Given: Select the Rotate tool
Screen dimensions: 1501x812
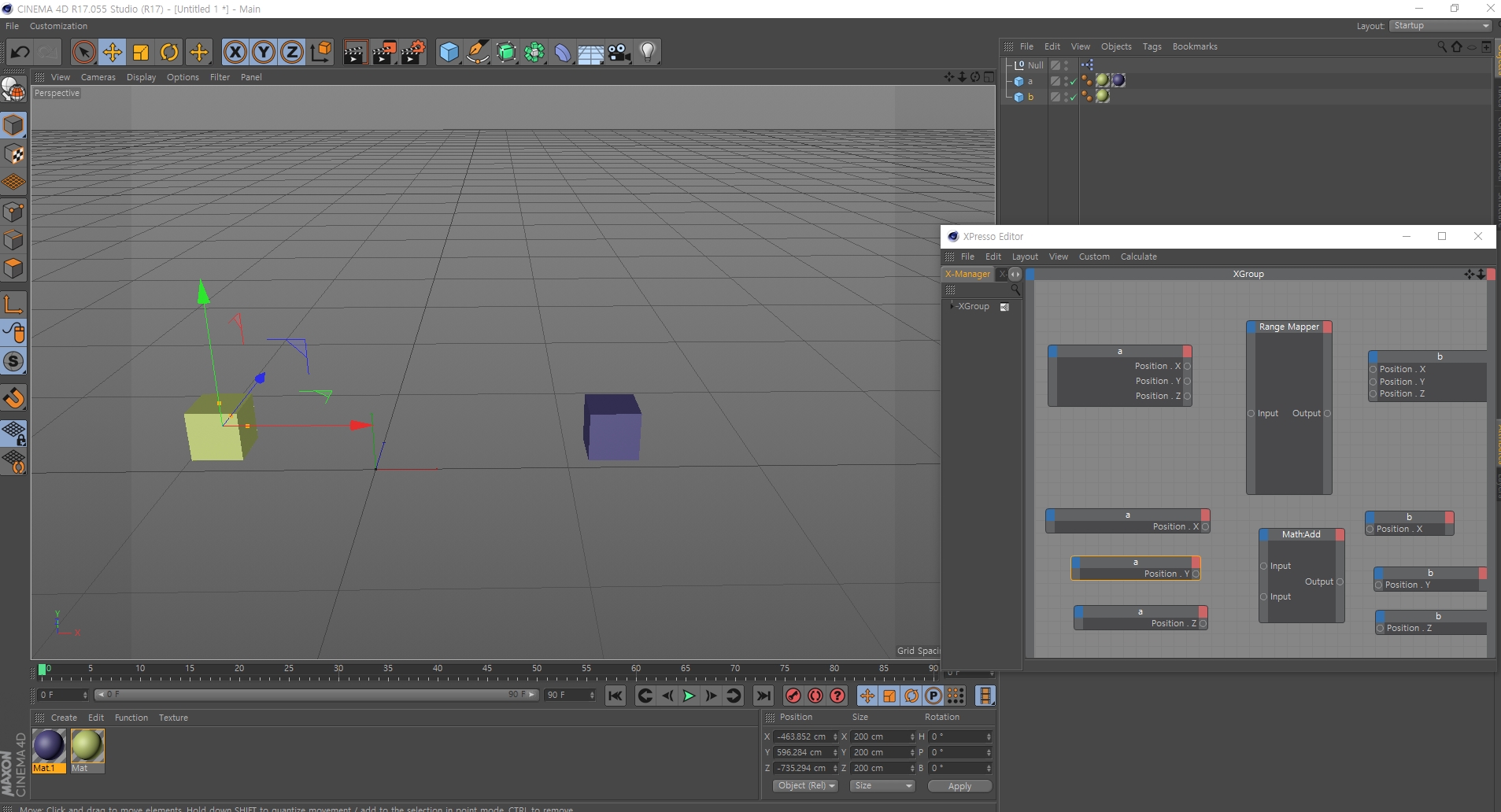Looking at the screenshot, I should click(x=169, y=53).
